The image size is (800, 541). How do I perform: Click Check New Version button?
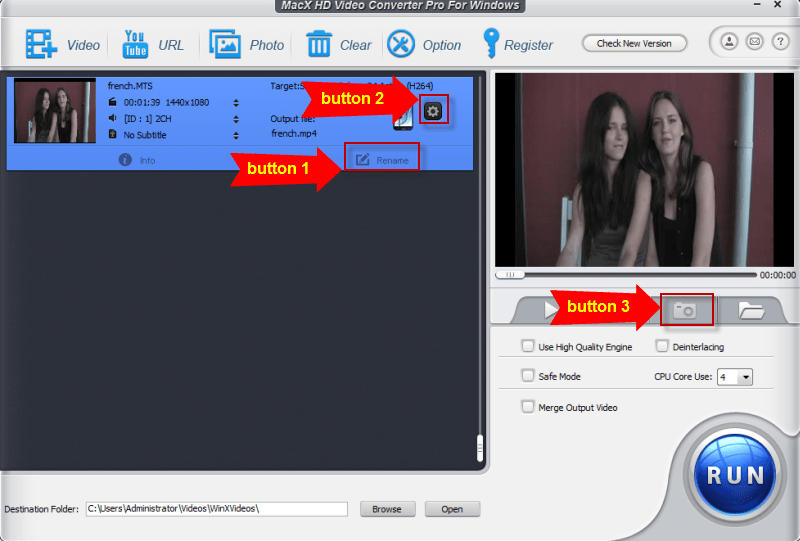[x=634, y=43]
